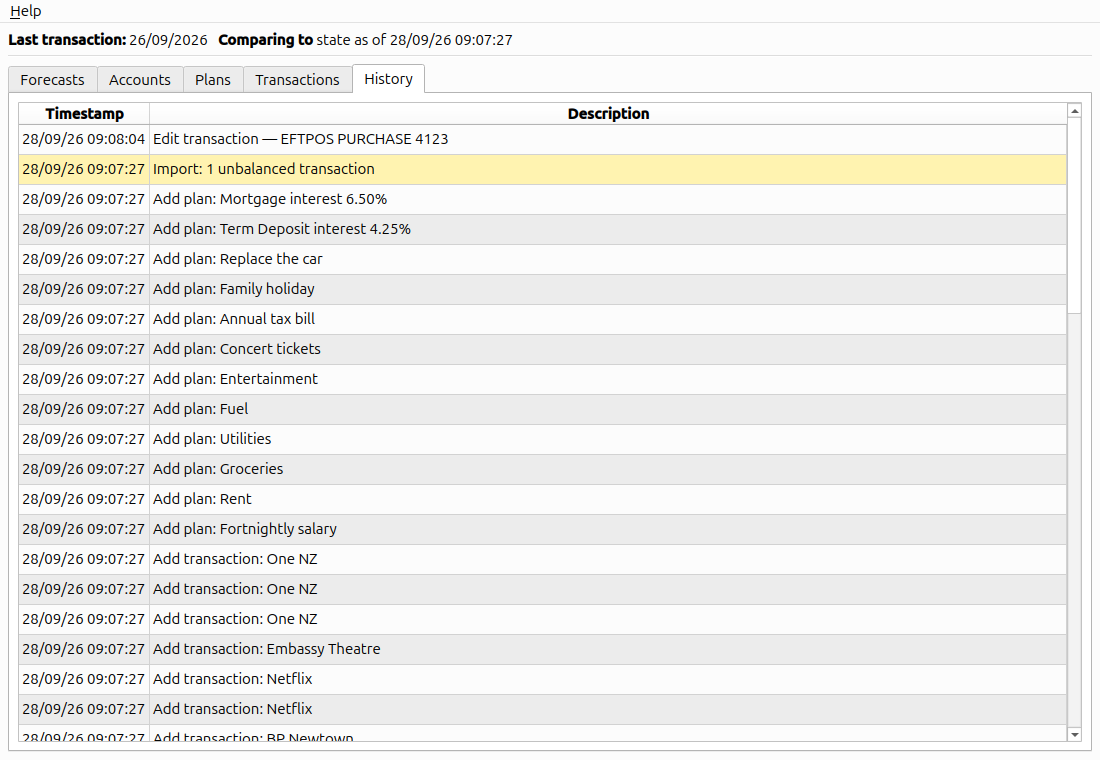Screen dimensions: 1100x760
Task: Select the History tab
Action: 388,79
